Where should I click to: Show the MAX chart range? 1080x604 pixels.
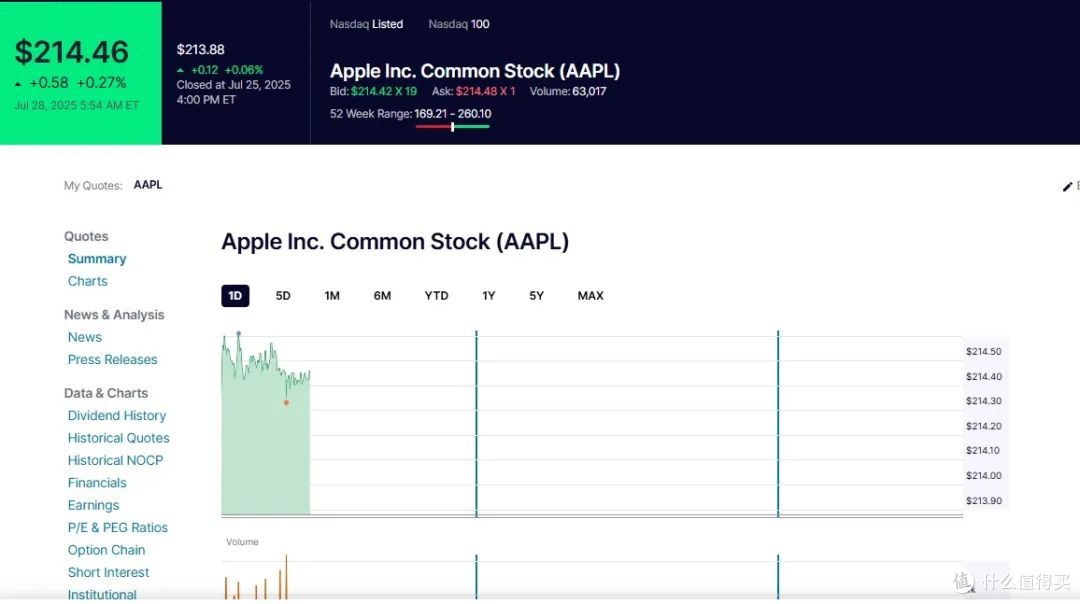coord(590,295)
